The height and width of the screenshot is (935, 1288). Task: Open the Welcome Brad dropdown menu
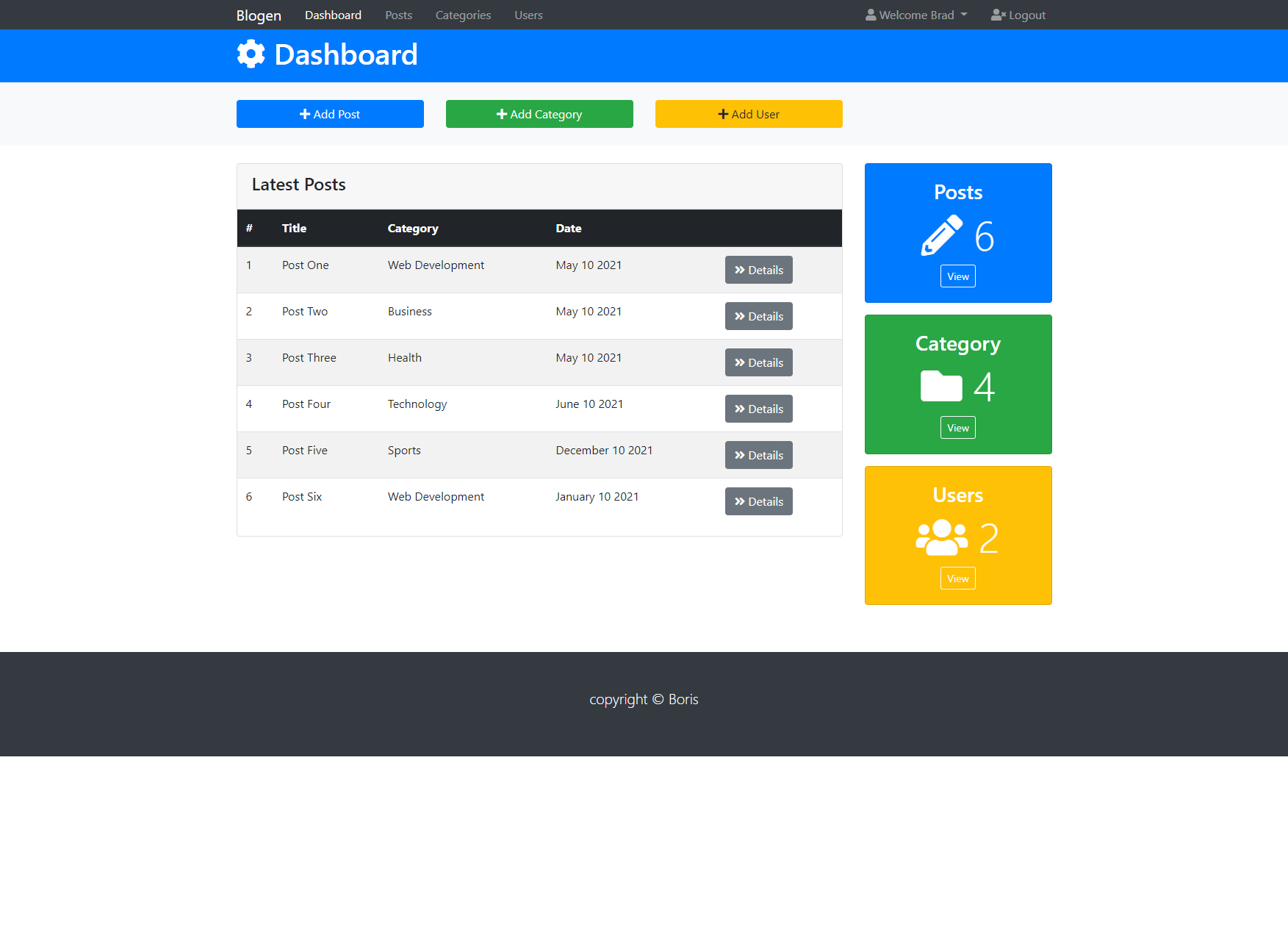pyautogui.click(x=915, y=15)
